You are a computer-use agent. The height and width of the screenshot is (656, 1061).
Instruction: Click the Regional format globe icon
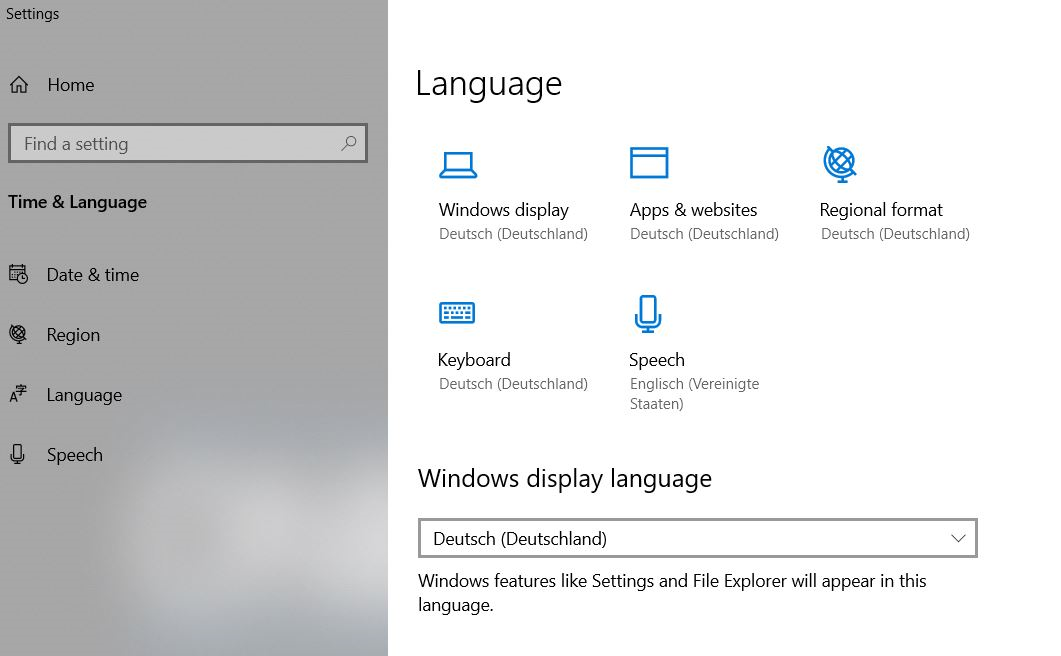(x=840, y=164)
